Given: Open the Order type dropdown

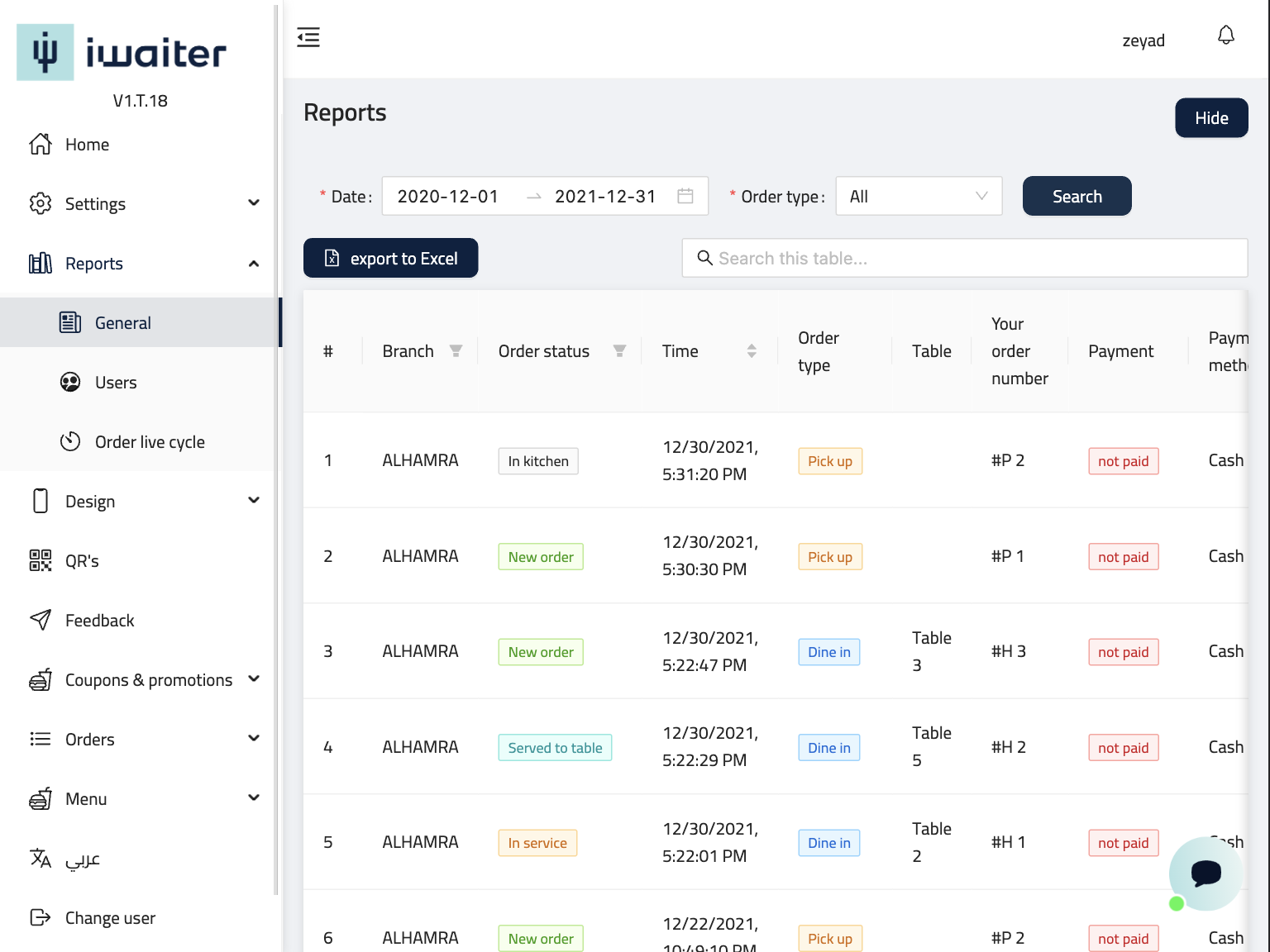Looking at the screenshot, I should [x=919, y=197].
